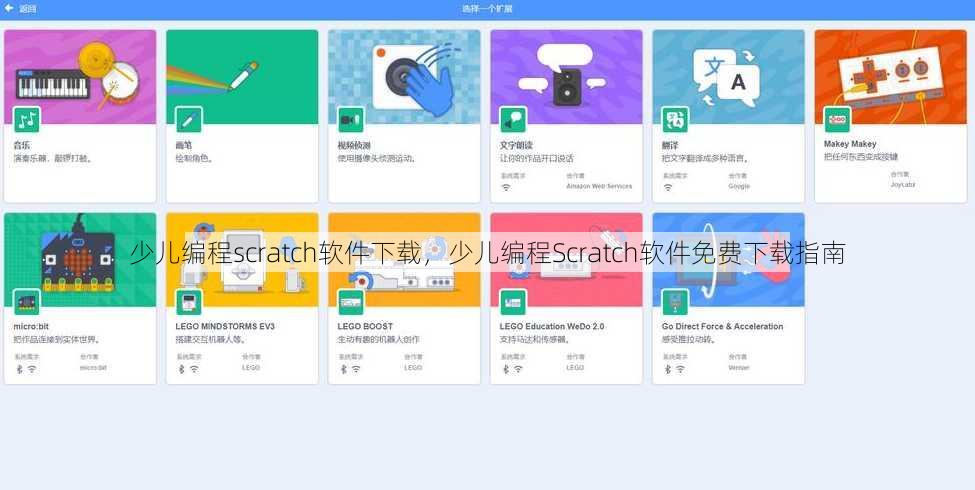This screenshot has width=975, height=490.
Task: Open the 视频侦测 extension title
Action: (354, 145)
